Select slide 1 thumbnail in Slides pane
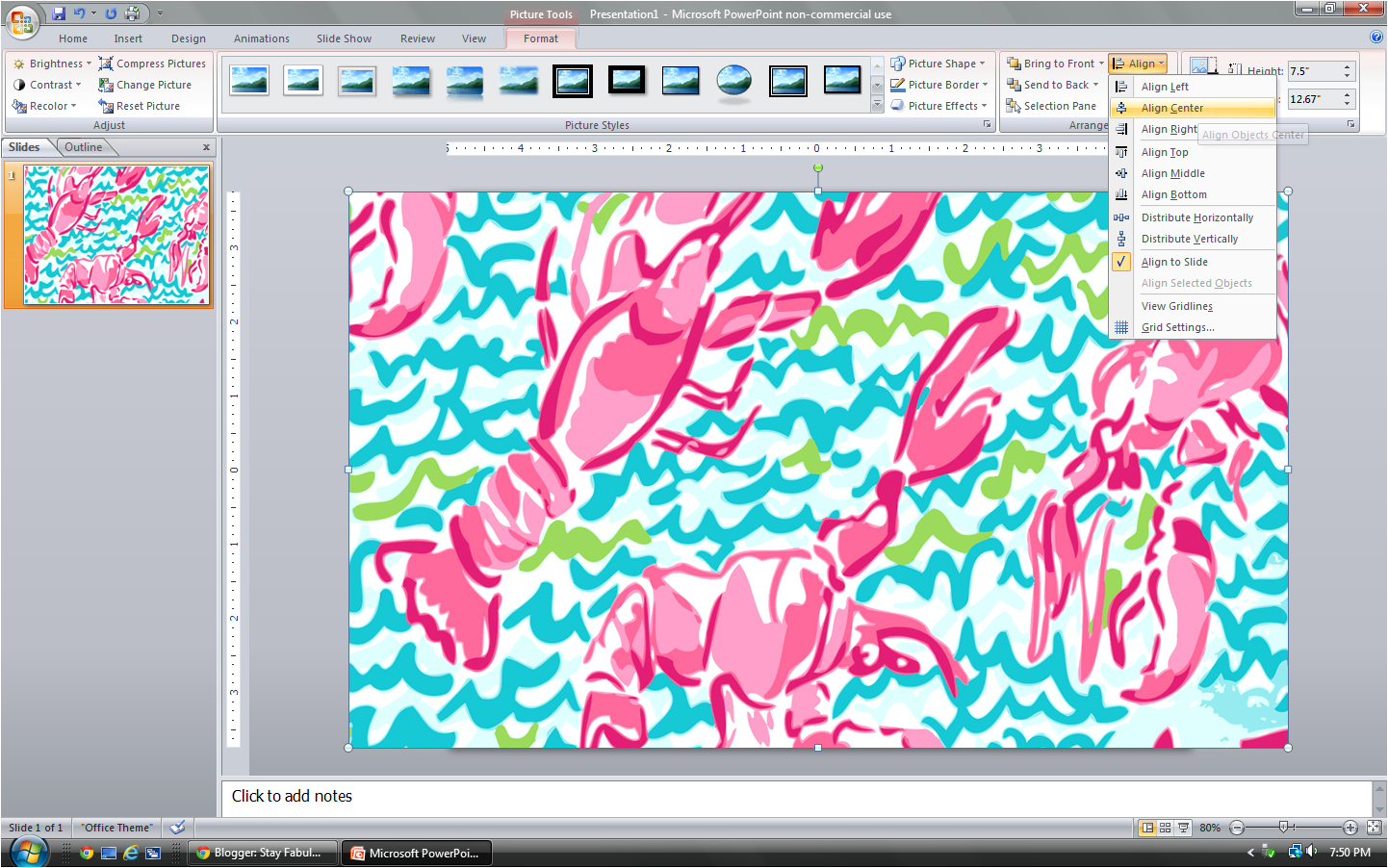The width and height of the screenshot is (1388, 868). point(116,236)
